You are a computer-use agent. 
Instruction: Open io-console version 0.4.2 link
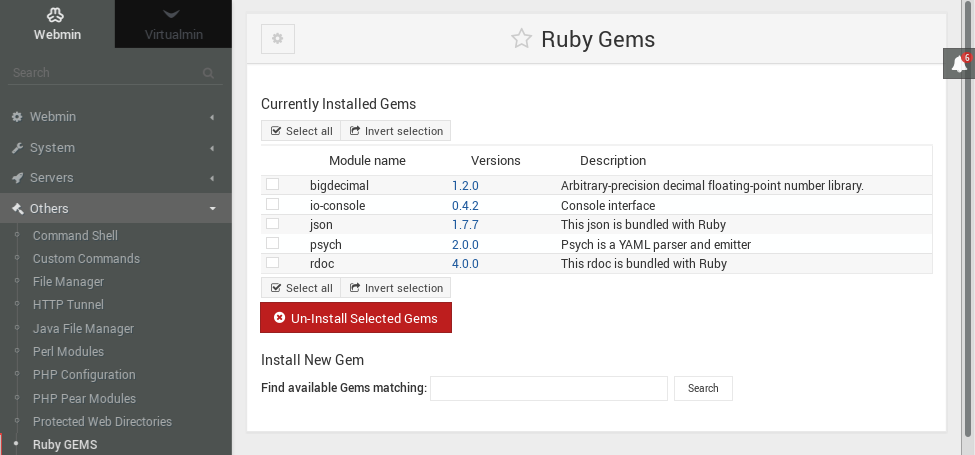tap(465, 206)
